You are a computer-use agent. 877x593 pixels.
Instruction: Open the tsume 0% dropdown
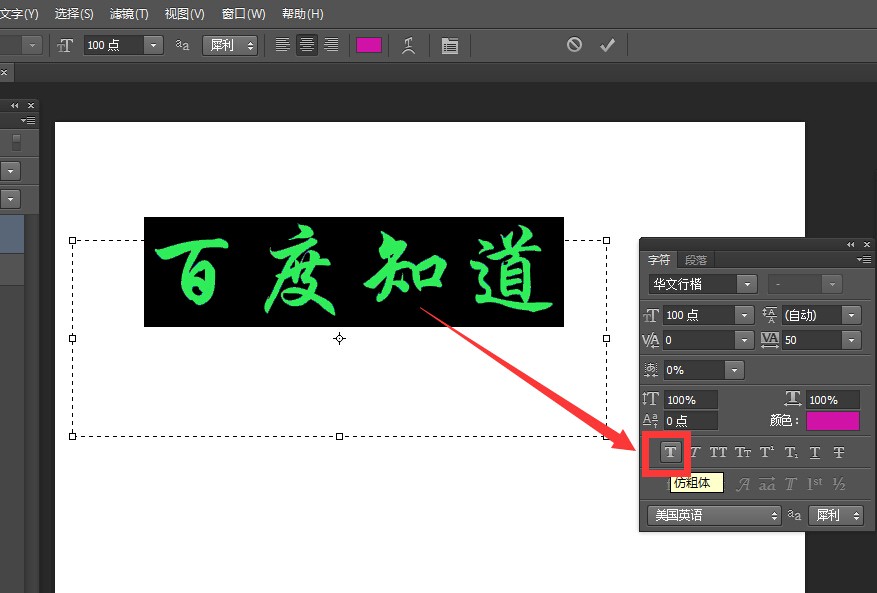point(734,370)
